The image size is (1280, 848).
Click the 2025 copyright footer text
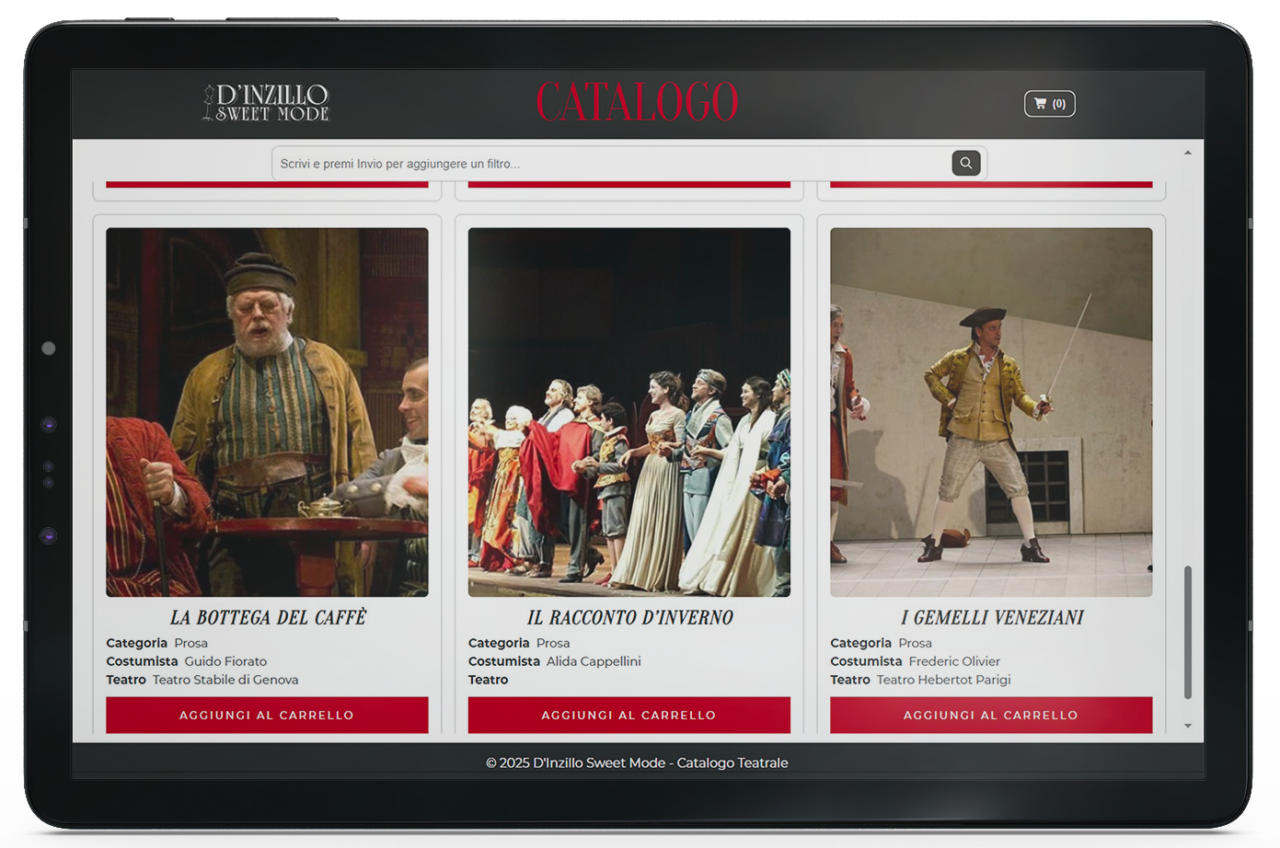pyautogui.click(x=637, y=763)
